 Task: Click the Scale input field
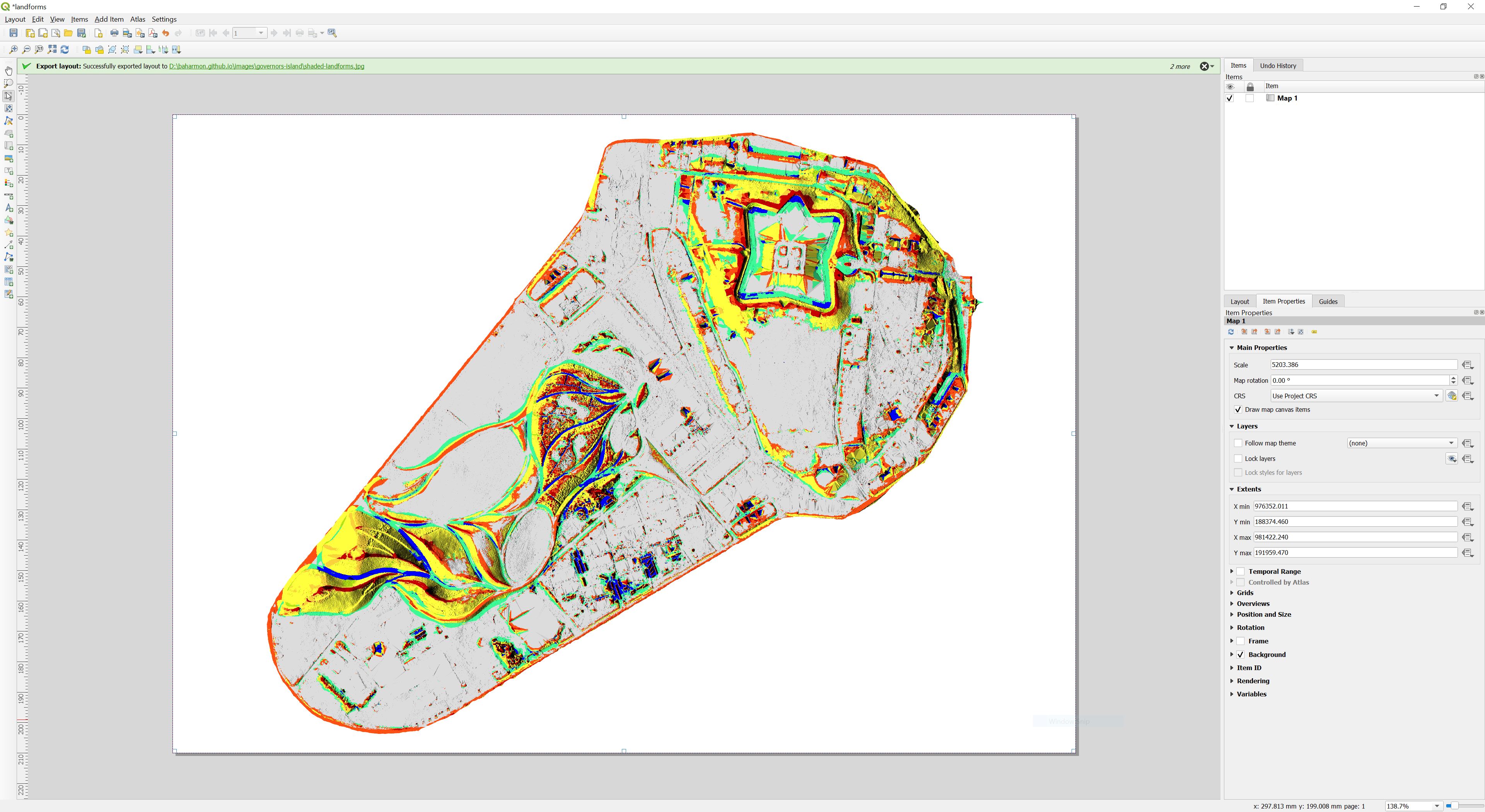(1363, 365)
